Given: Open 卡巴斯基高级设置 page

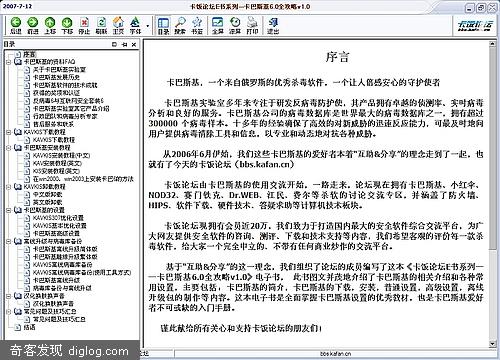Looking at the screenshot, I should (x=56, y=234).
